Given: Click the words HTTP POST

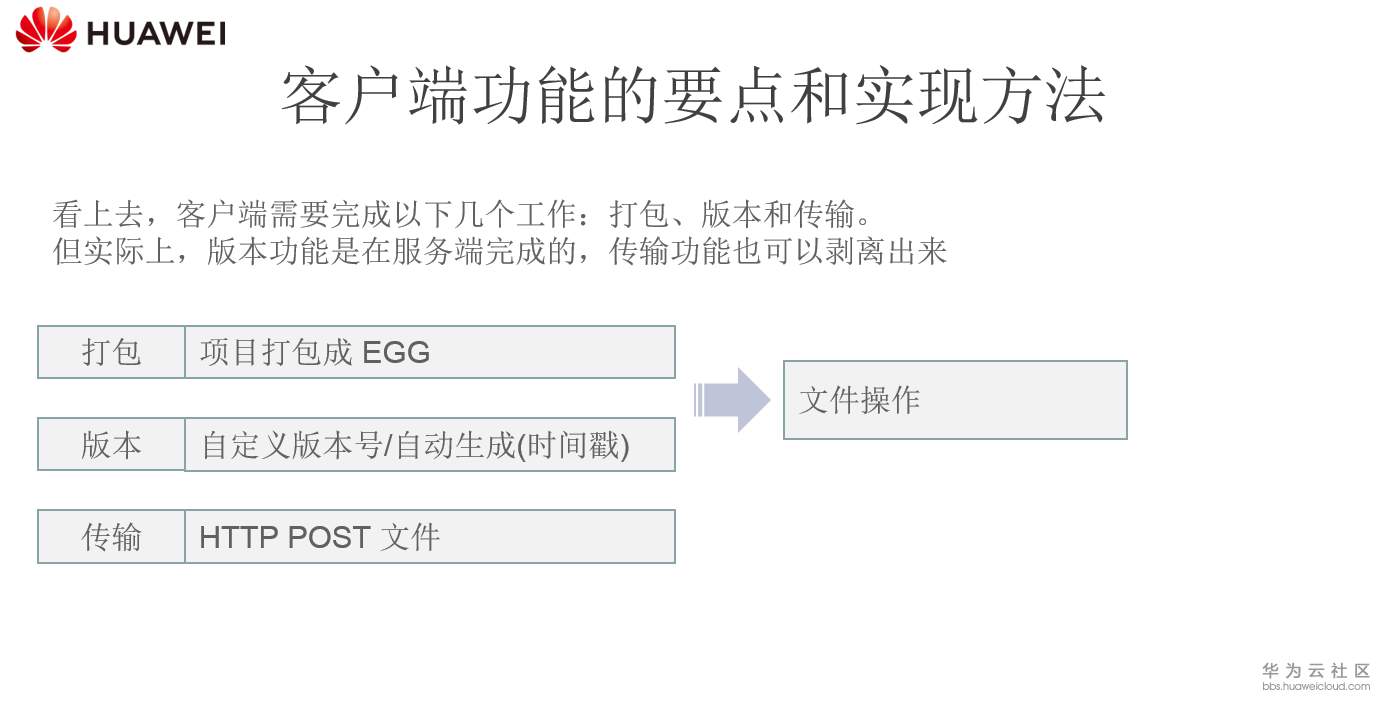Looking at the screenshot, I should [x=284, y=538].
